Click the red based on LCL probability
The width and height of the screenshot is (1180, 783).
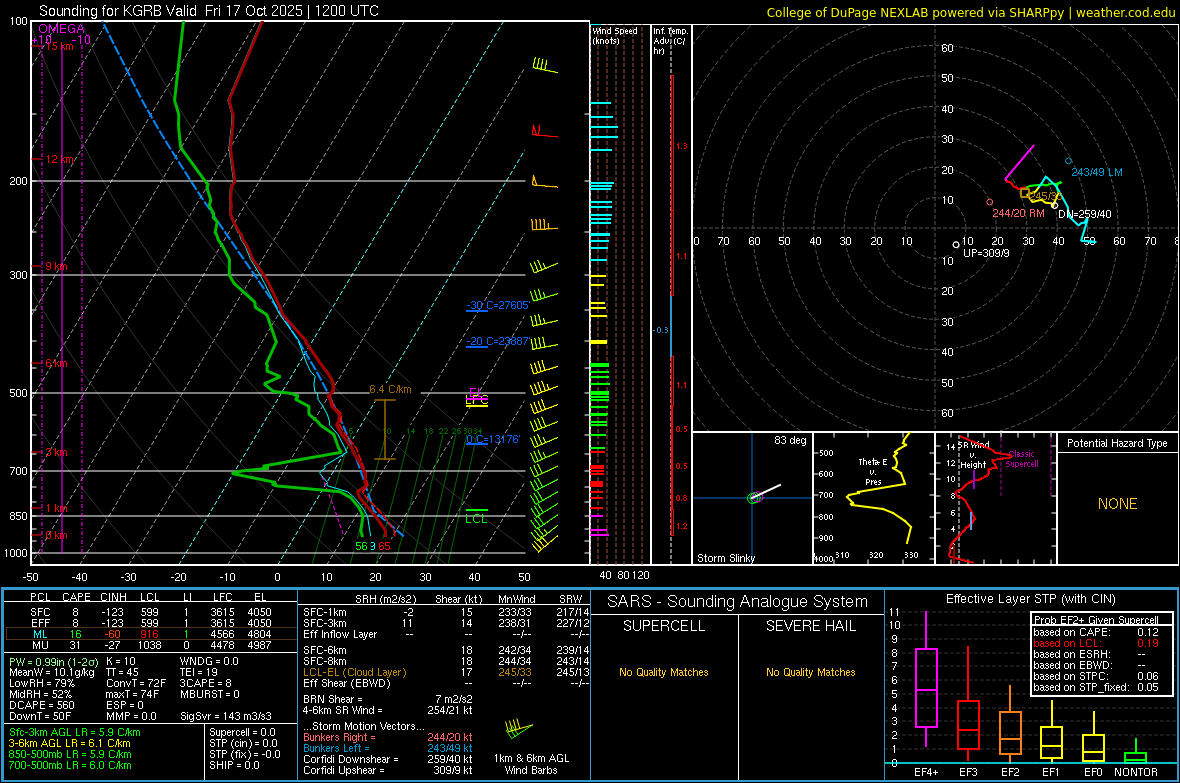(1096, 643)
